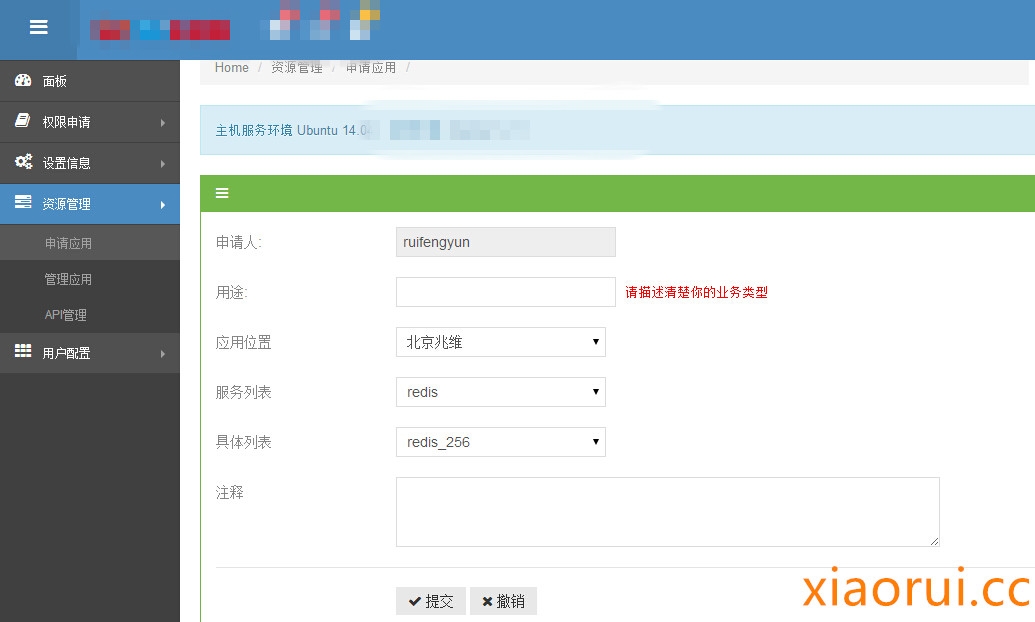Click the server icon beside 资源管理
The height and width of the screenshot is (622, 1035).
(23, 203)
